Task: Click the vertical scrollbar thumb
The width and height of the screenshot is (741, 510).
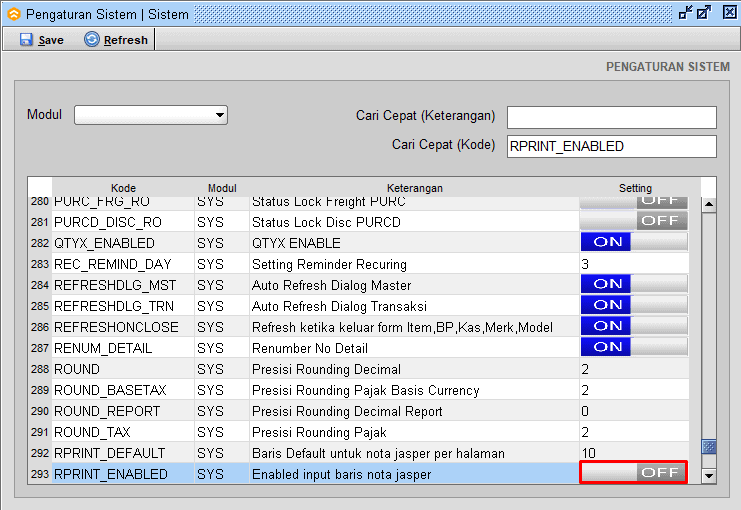Action: coord(708,447)
